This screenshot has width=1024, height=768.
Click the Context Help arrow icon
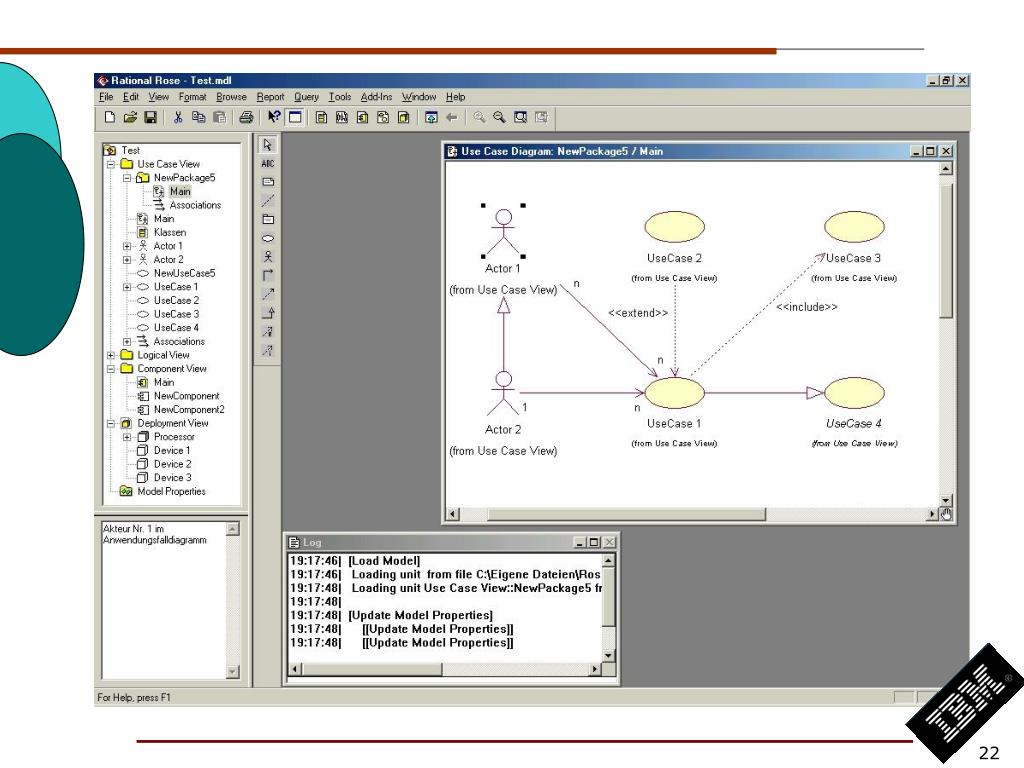tap(274, 117)
